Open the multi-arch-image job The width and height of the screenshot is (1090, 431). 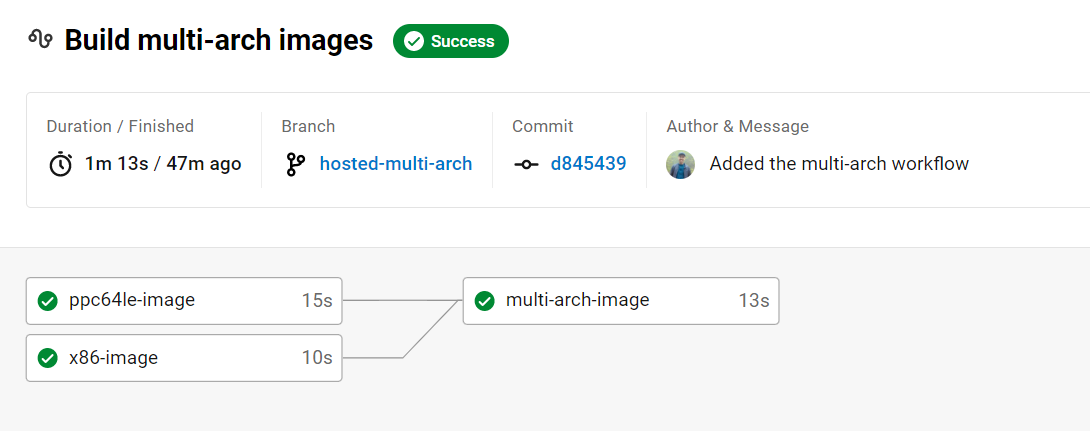pos(621,301)
